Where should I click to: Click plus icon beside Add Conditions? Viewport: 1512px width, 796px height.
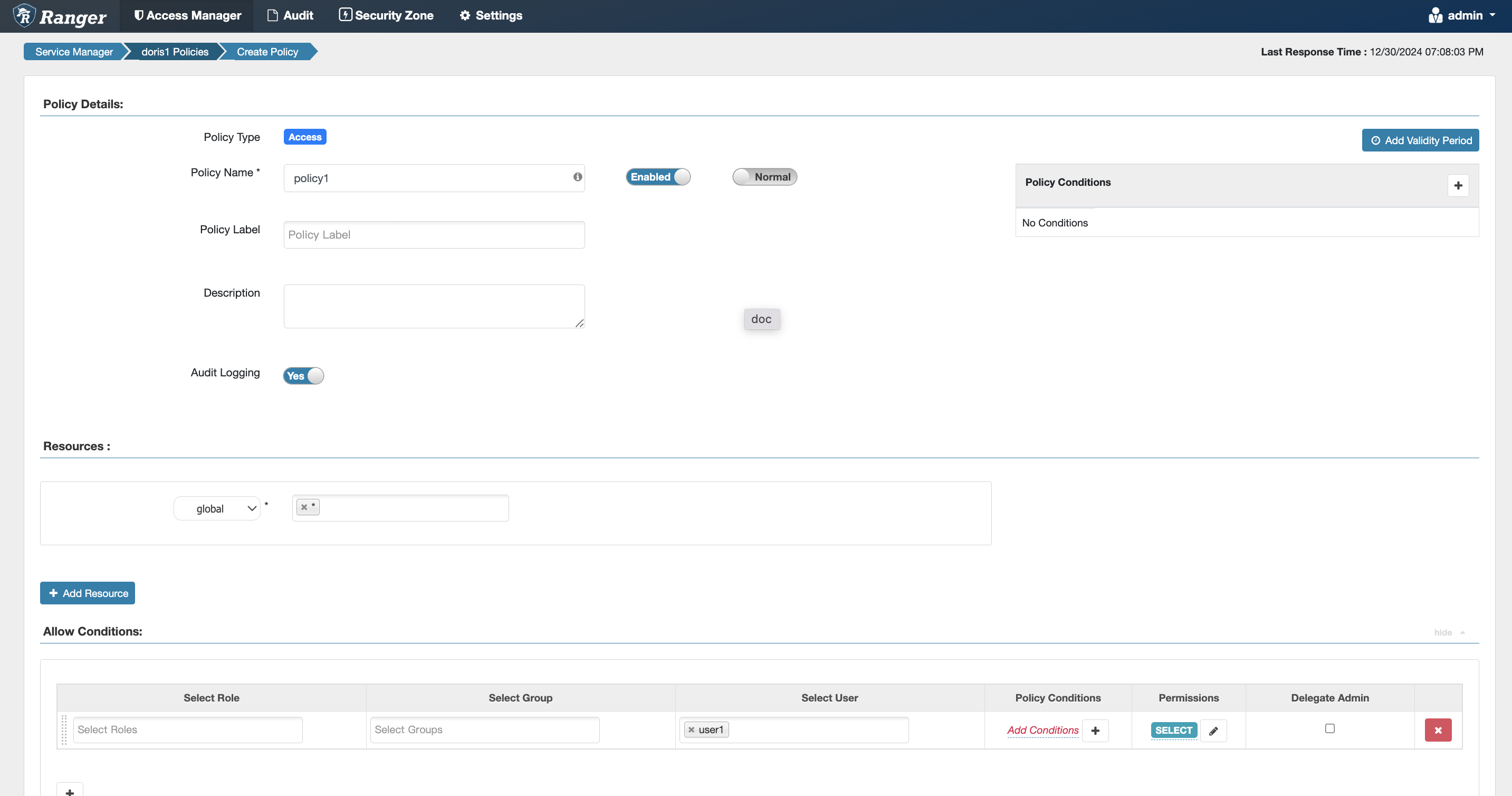point(1095,731)
